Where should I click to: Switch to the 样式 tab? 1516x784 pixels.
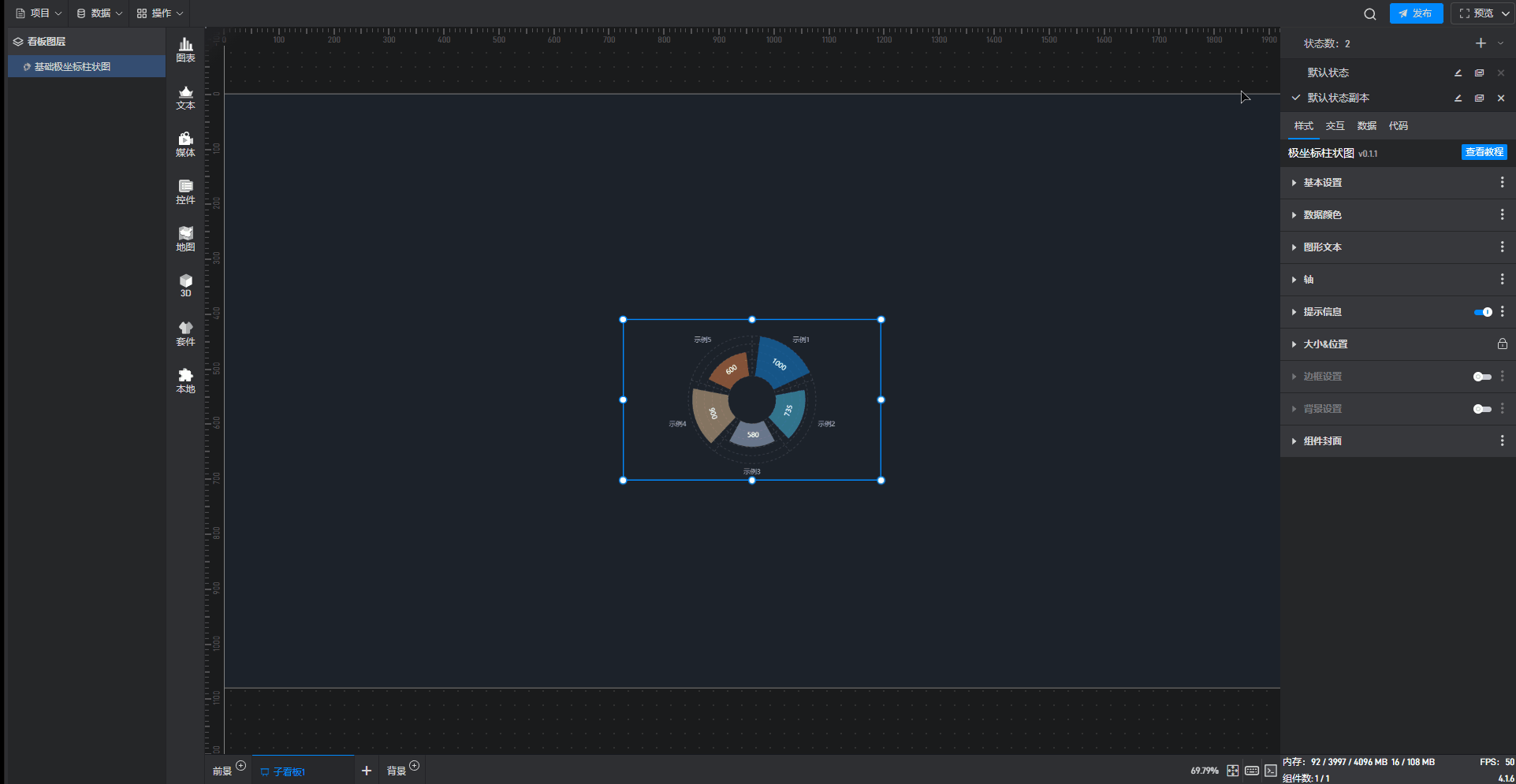(x=1304, y=126)
